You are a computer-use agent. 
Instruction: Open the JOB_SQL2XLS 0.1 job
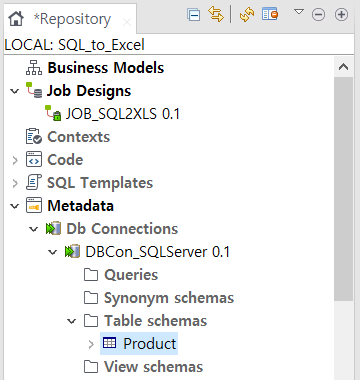click(x=122, y=114)
